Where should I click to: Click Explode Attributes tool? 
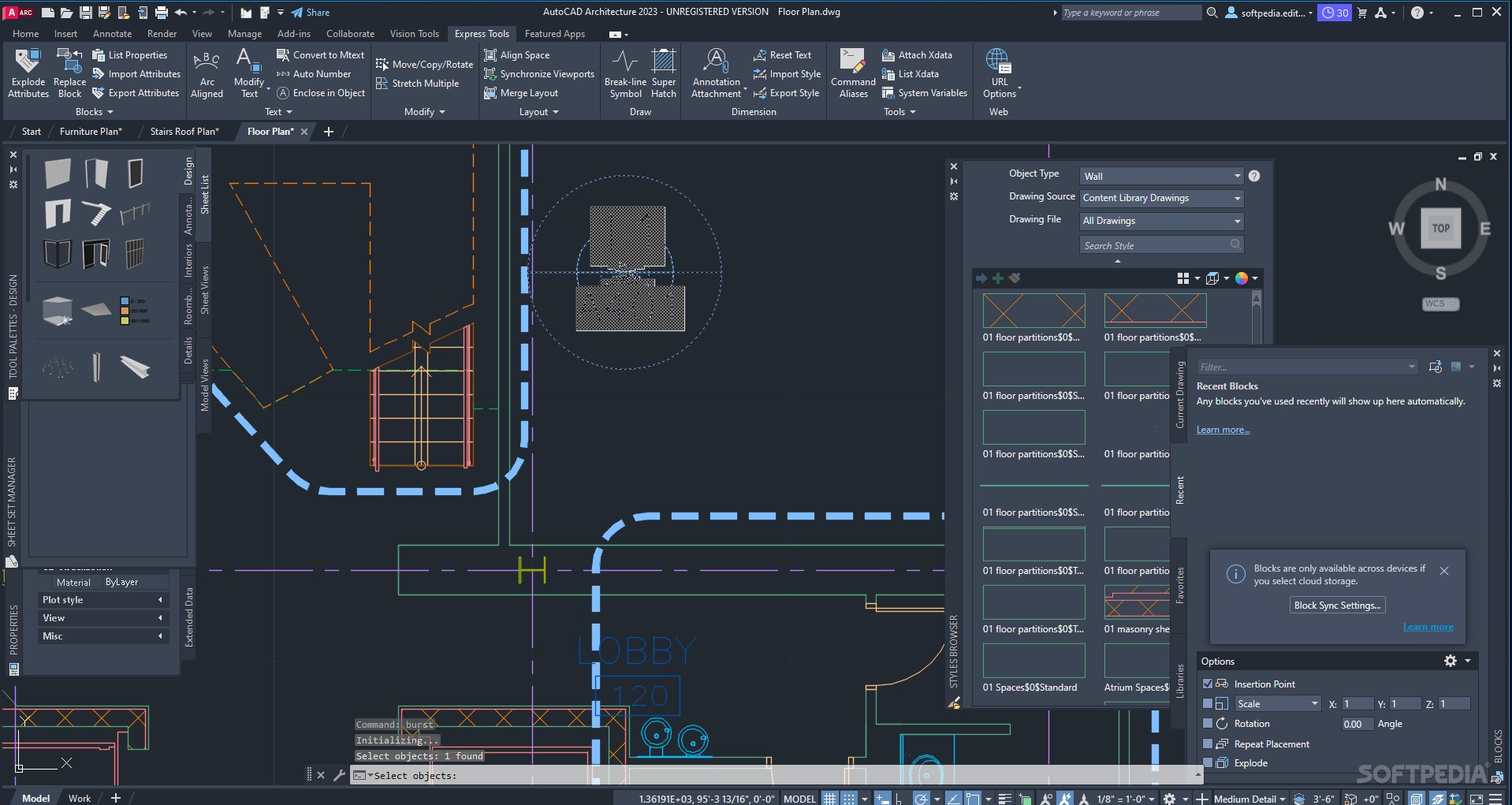[x=28, y=73]
